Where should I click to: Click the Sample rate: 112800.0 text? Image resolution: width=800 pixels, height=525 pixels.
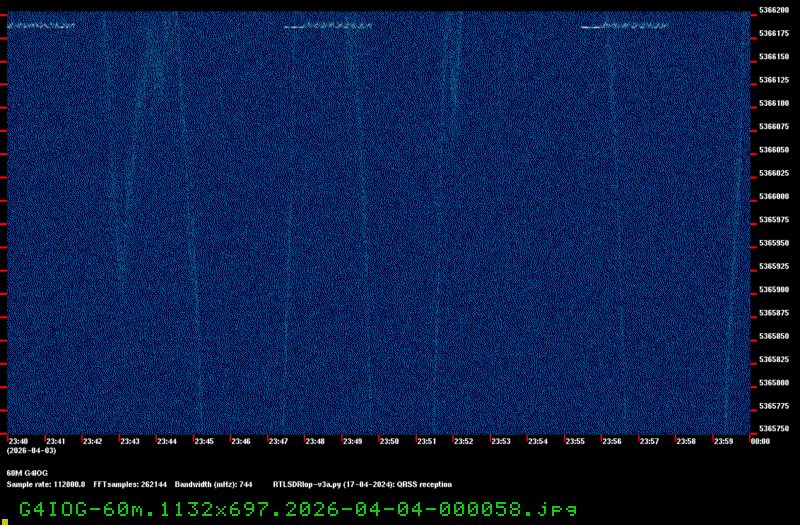point(46,485)
